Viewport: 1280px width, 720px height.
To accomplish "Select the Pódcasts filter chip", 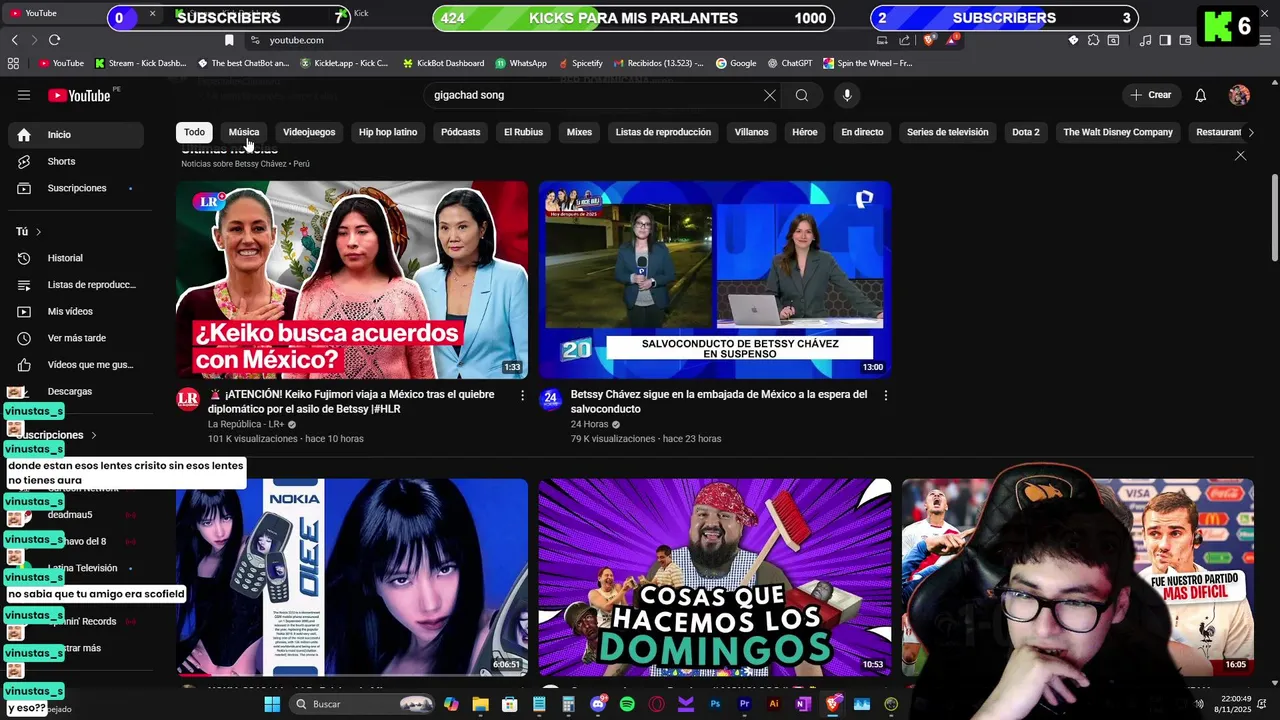I will coord(461,132).
